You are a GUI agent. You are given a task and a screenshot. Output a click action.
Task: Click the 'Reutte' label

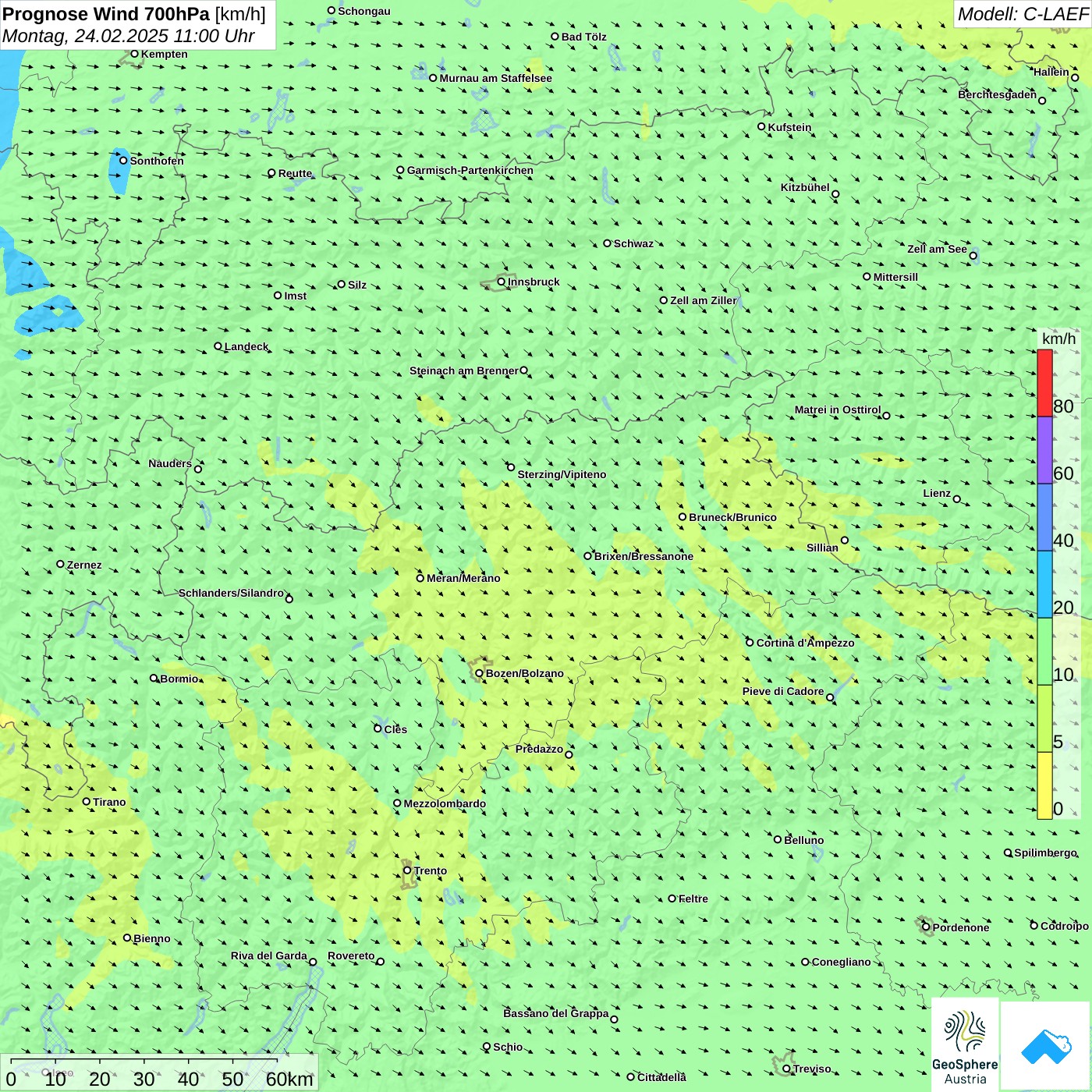(295, 174)
